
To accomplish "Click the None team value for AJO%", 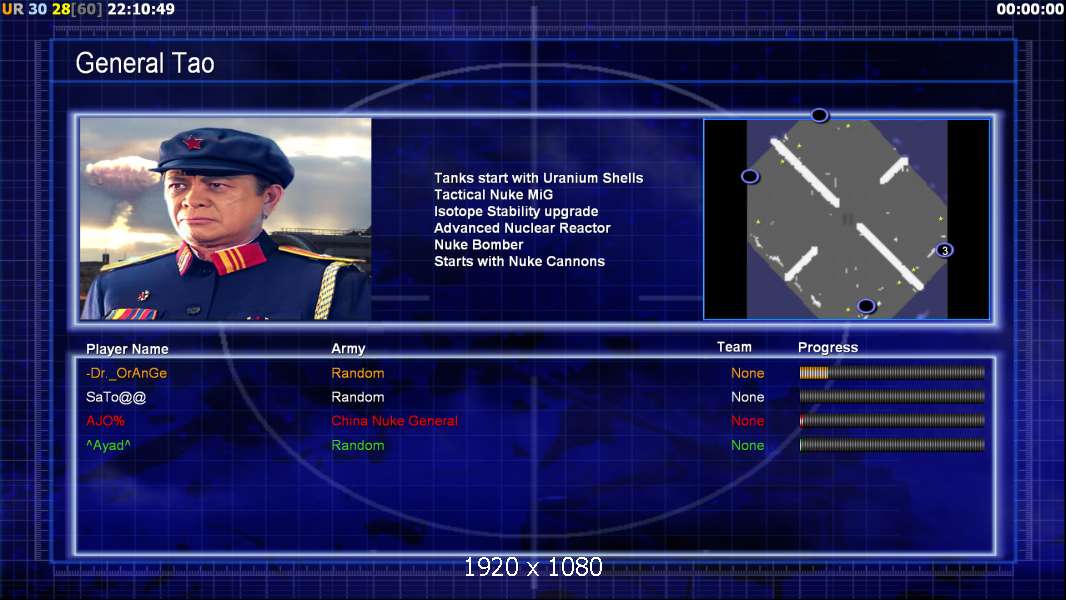I will (x=747, y=421).
